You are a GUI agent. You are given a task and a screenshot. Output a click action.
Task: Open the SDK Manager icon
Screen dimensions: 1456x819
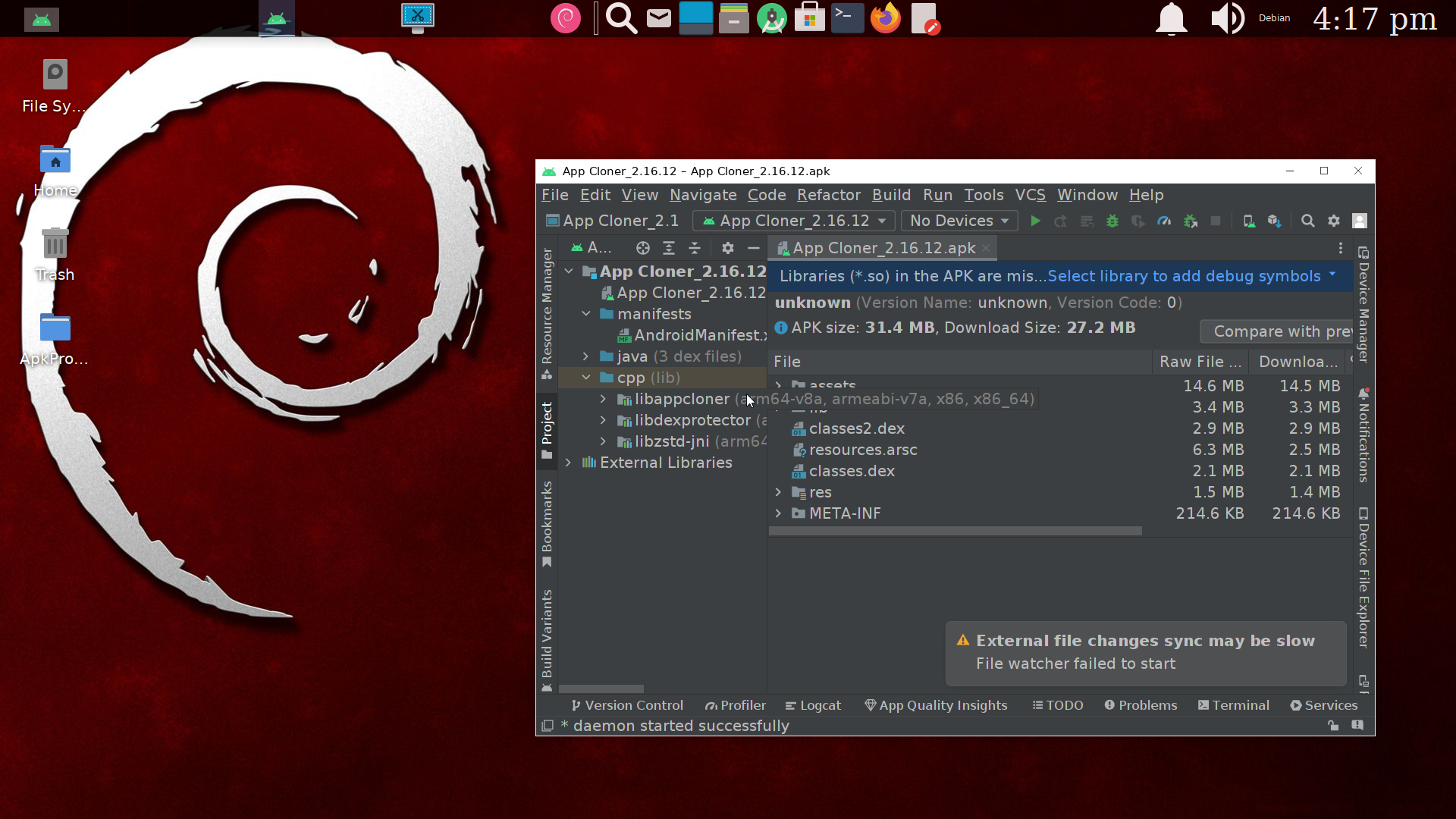[1274, 221]
